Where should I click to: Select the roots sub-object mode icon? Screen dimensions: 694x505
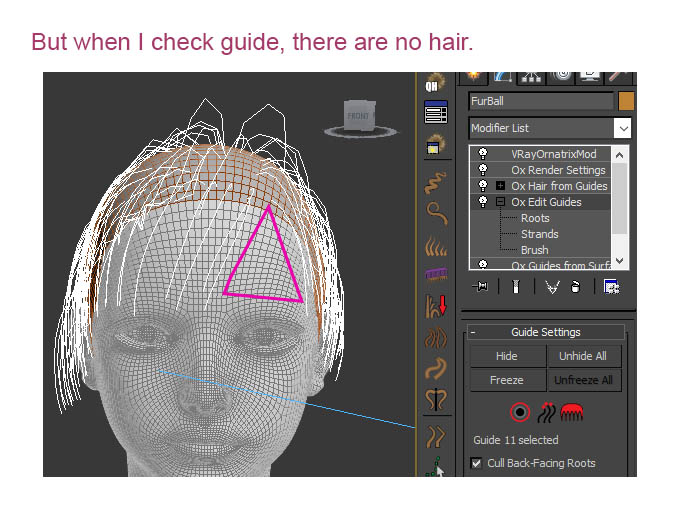point(520,411)
